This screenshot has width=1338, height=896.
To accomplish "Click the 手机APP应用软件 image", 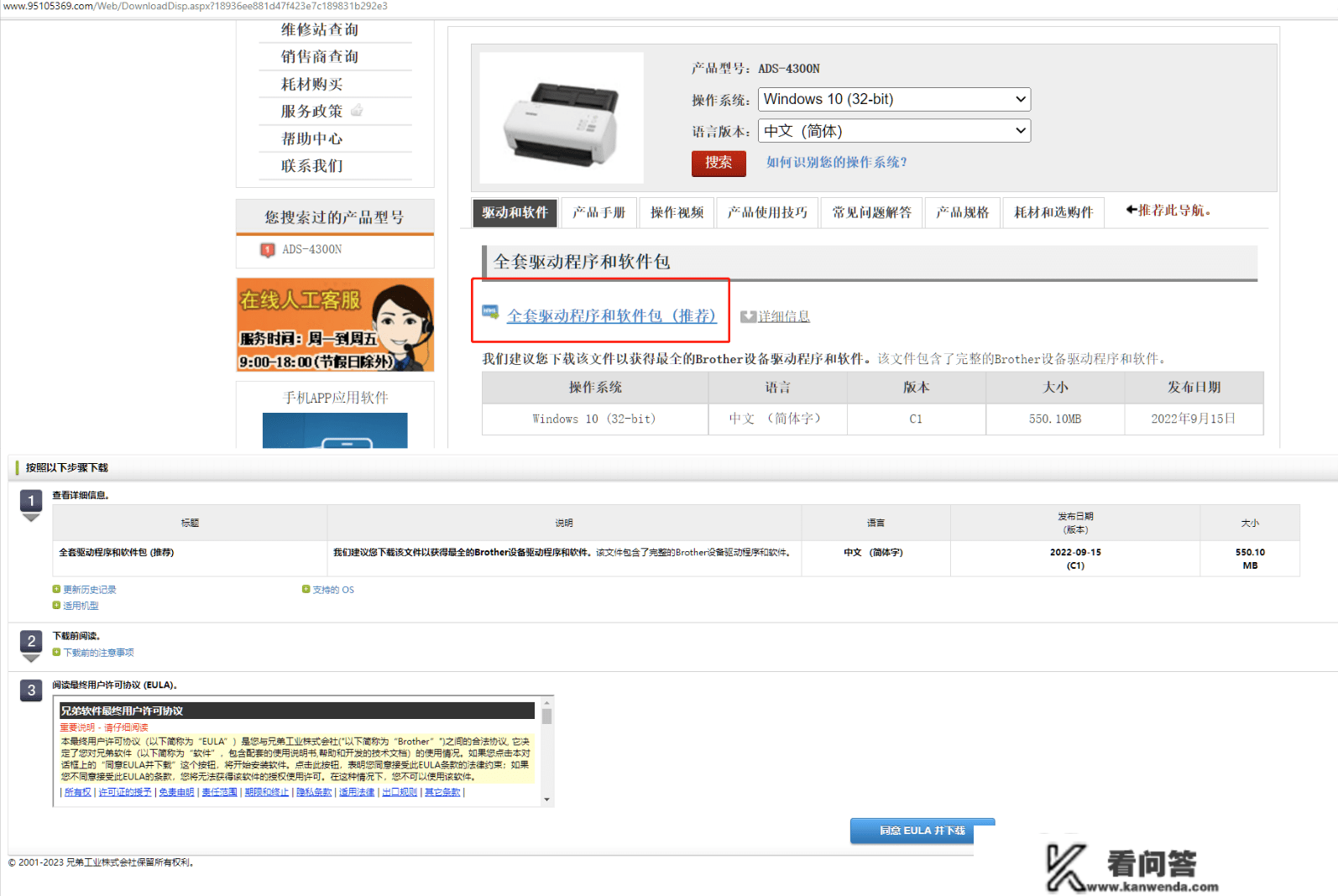I will tap(335, 430).
